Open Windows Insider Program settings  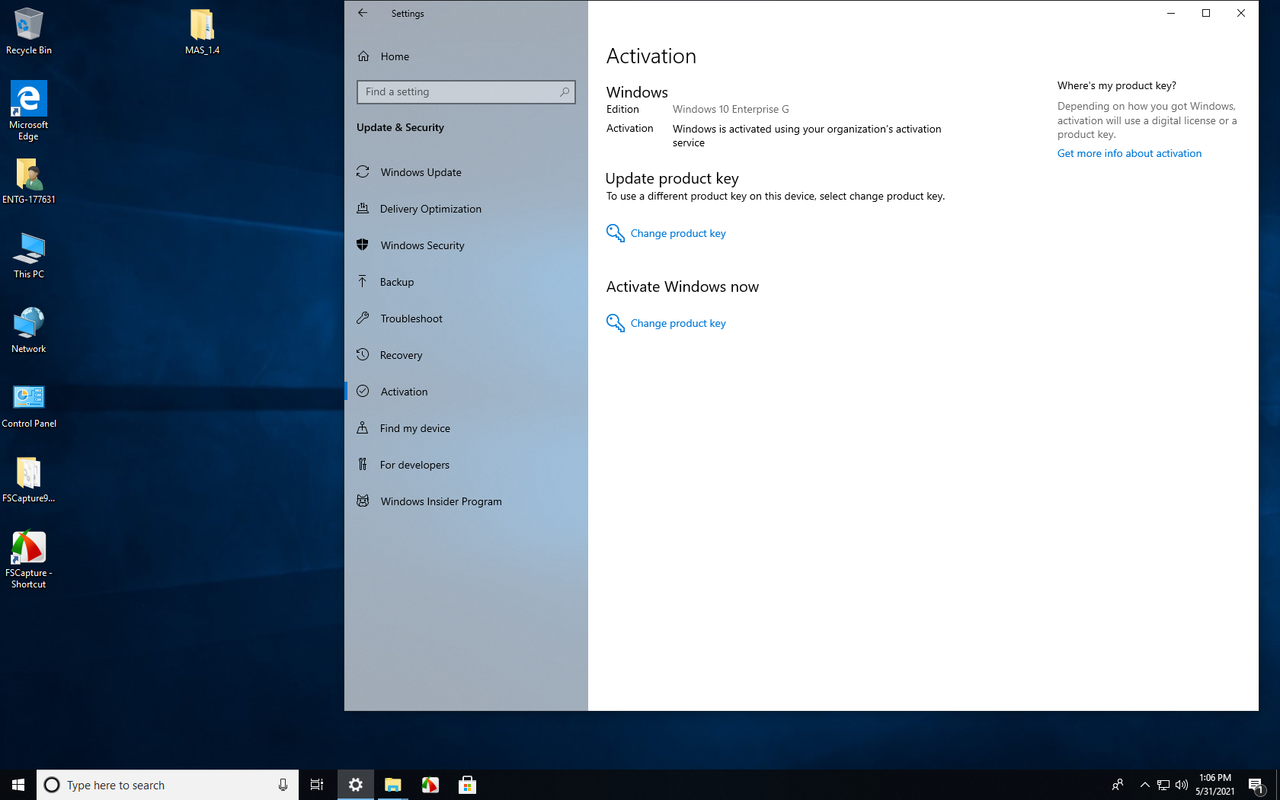click(x=466, y=501)
